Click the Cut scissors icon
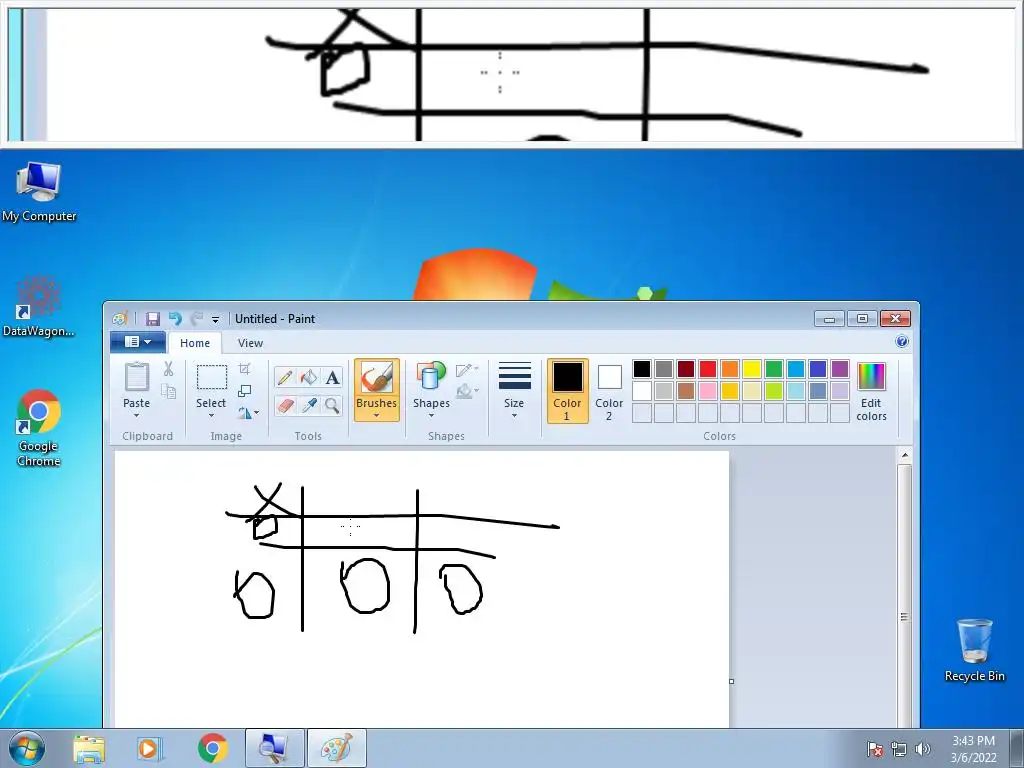 (x=168, y=369)
